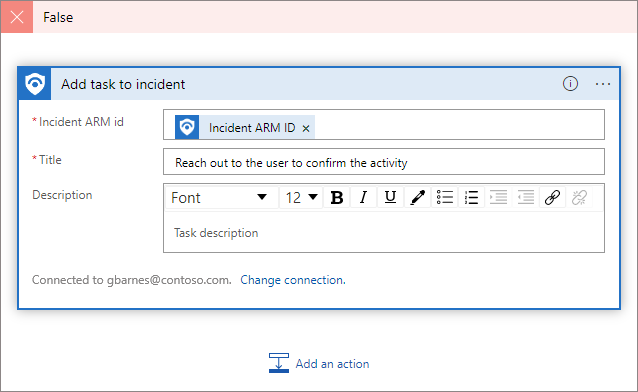This screenshot has height=392, width=638.
Task: Click the increase indent icon
Action: point(498,197)
